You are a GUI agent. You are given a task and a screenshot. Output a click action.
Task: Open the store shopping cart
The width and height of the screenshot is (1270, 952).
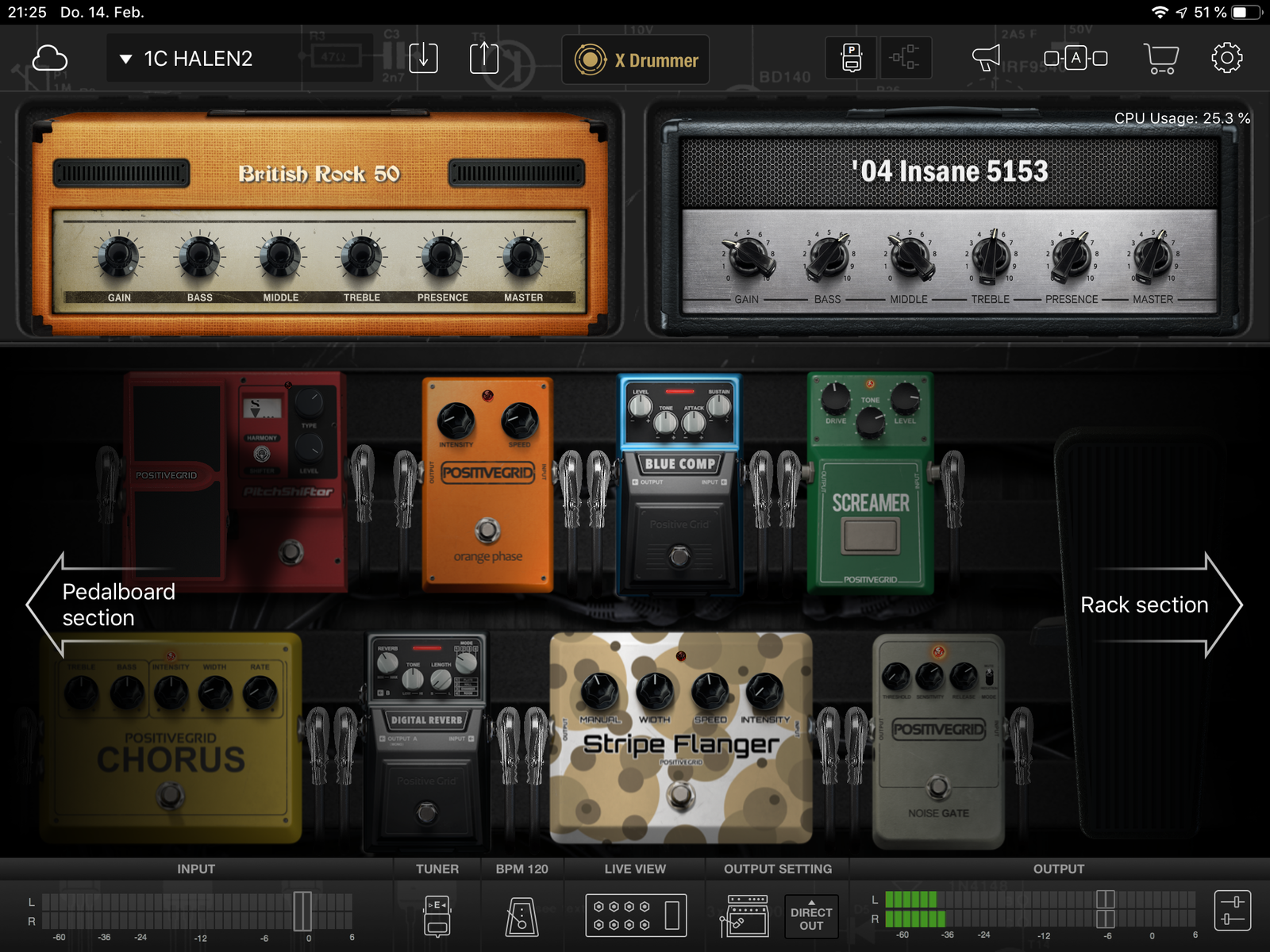(1160, 58)
